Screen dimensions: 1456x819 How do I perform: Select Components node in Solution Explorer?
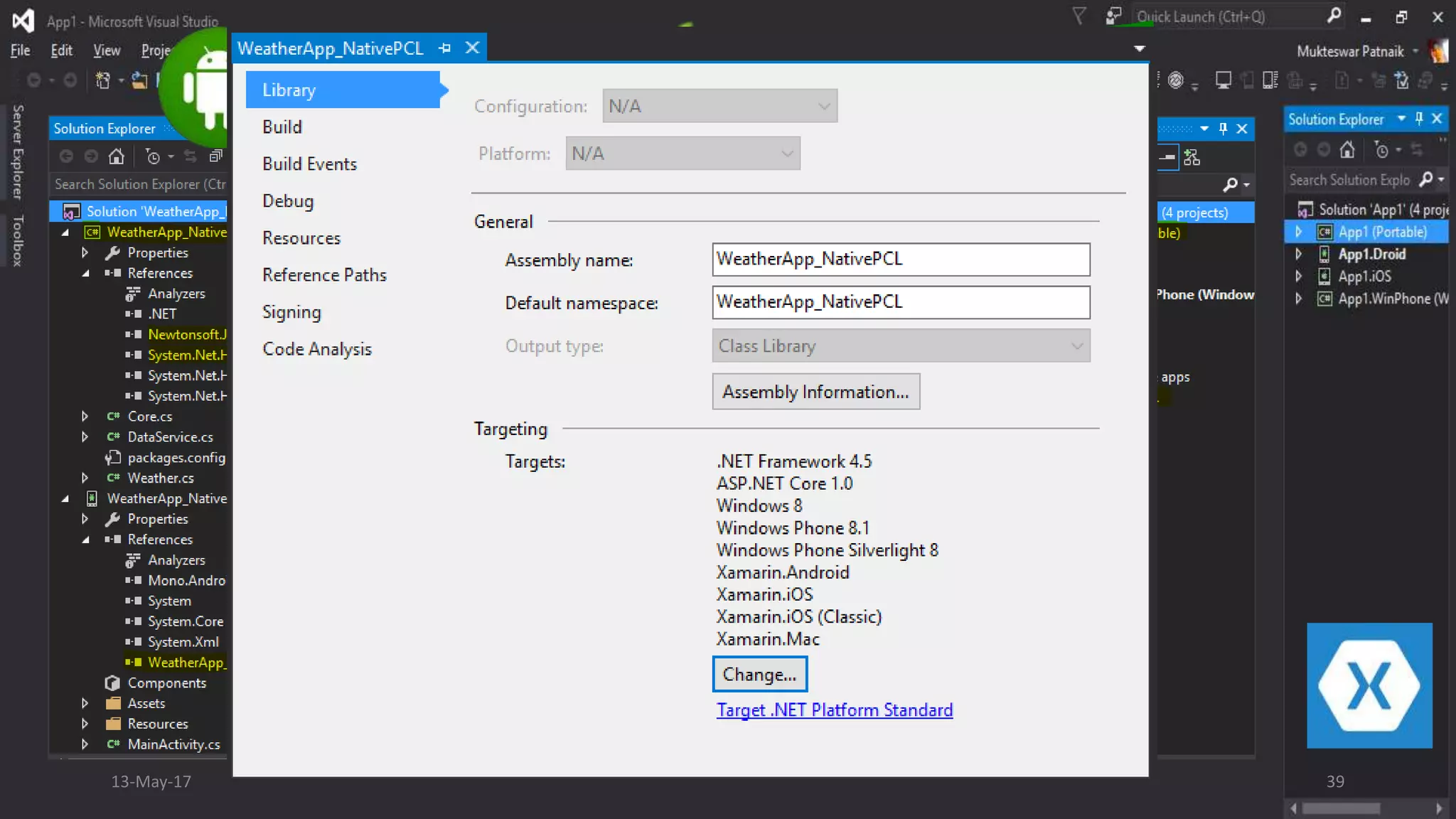[x=167, y=683]
